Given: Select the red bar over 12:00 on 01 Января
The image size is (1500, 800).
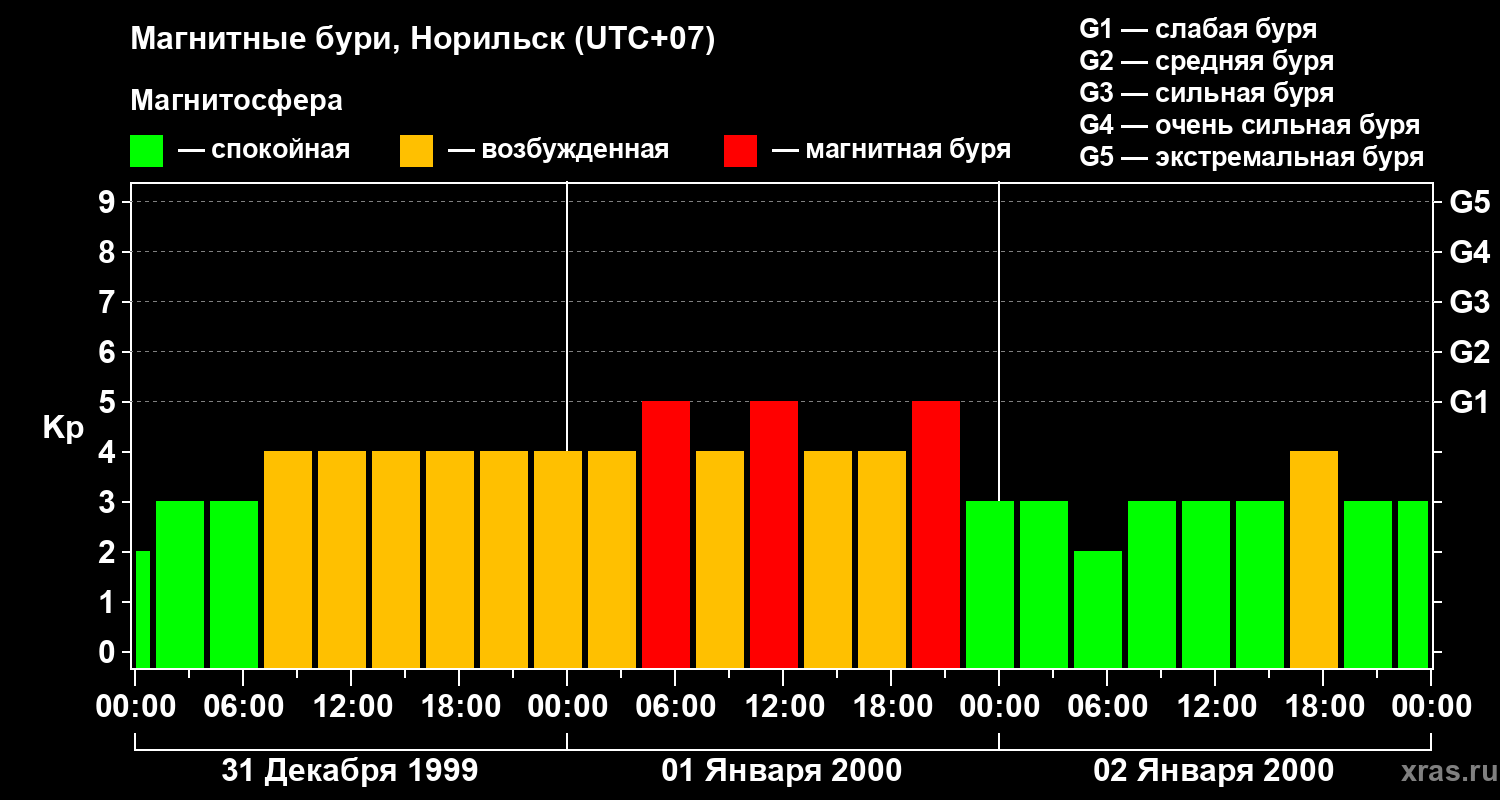Looking at the screenshot, I should point(774,534).
